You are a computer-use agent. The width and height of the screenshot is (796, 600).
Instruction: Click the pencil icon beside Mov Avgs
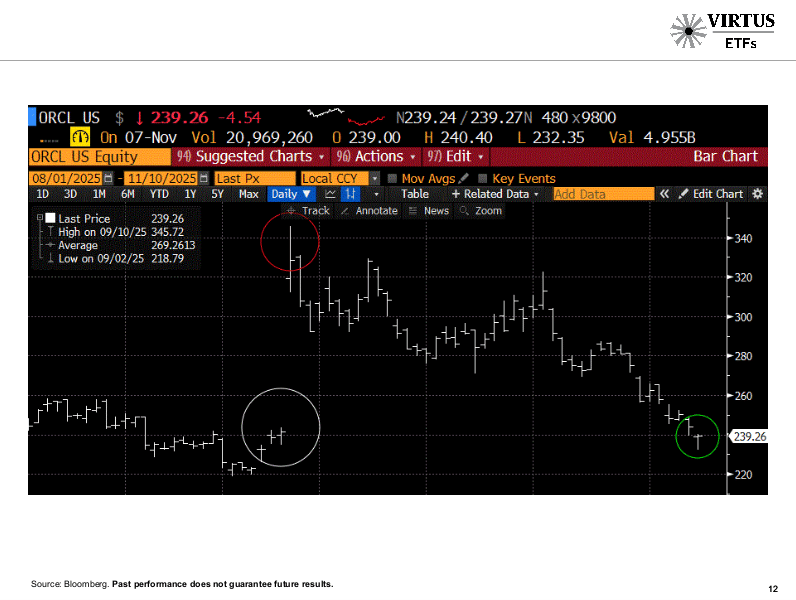click(x=463, y=178)
